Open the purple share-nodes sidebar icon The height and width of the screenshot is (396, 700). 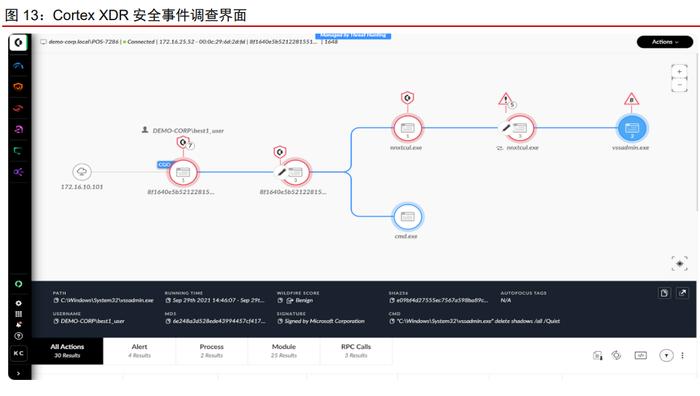click(18, 172)
